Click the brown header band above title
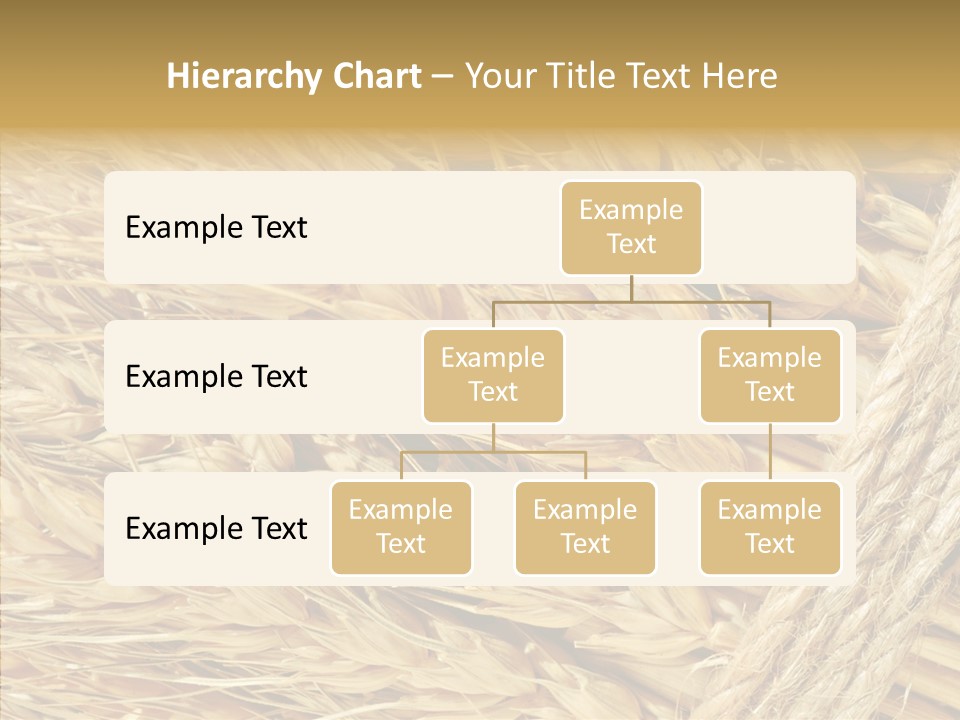Image resolution: width=960 pixels, height=720 pixels. pos(480,22)
